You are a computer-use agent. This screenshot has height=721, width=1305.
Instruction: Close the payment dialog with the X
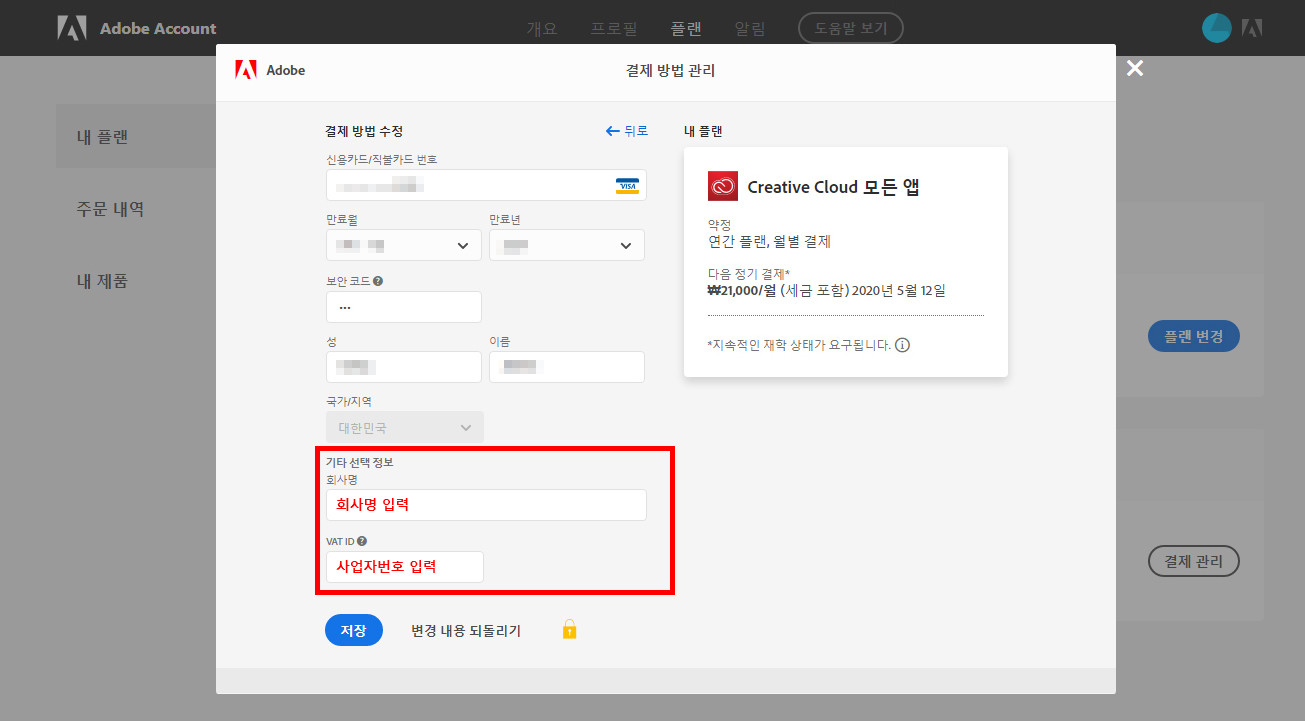point(1134,68)
